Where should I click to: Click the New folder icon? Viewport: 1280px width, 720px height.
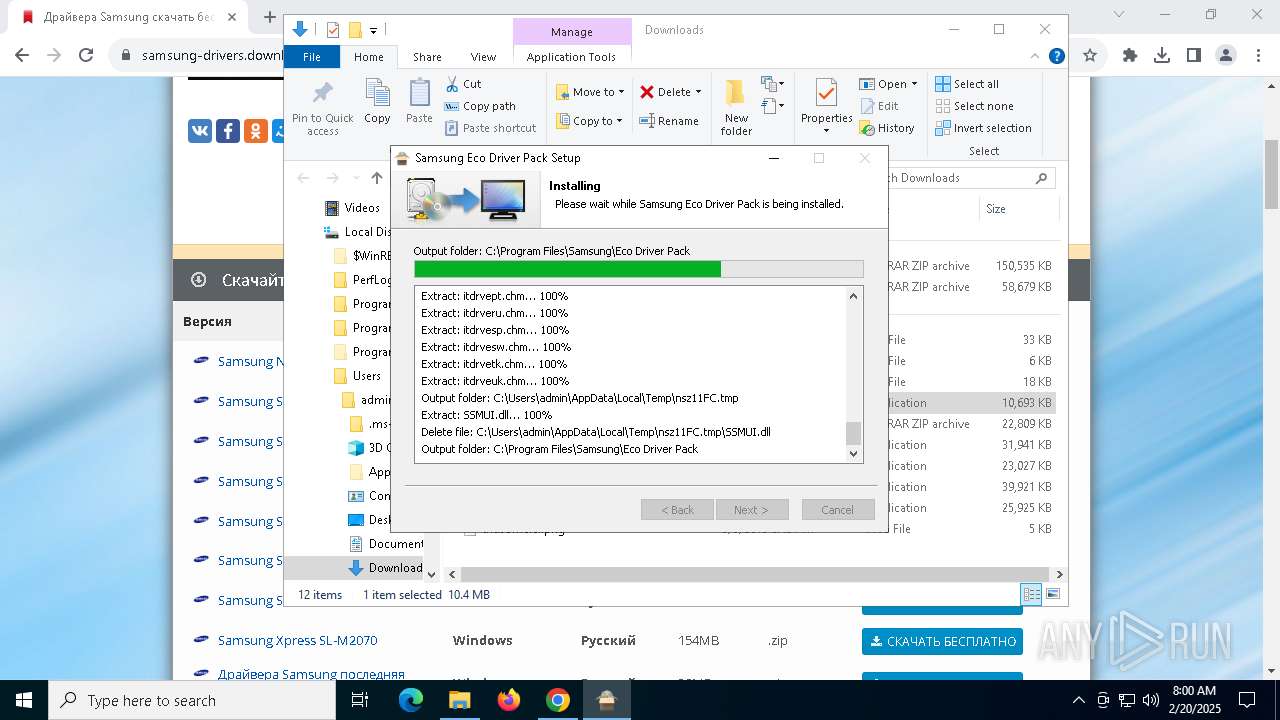tap(736, 93)
